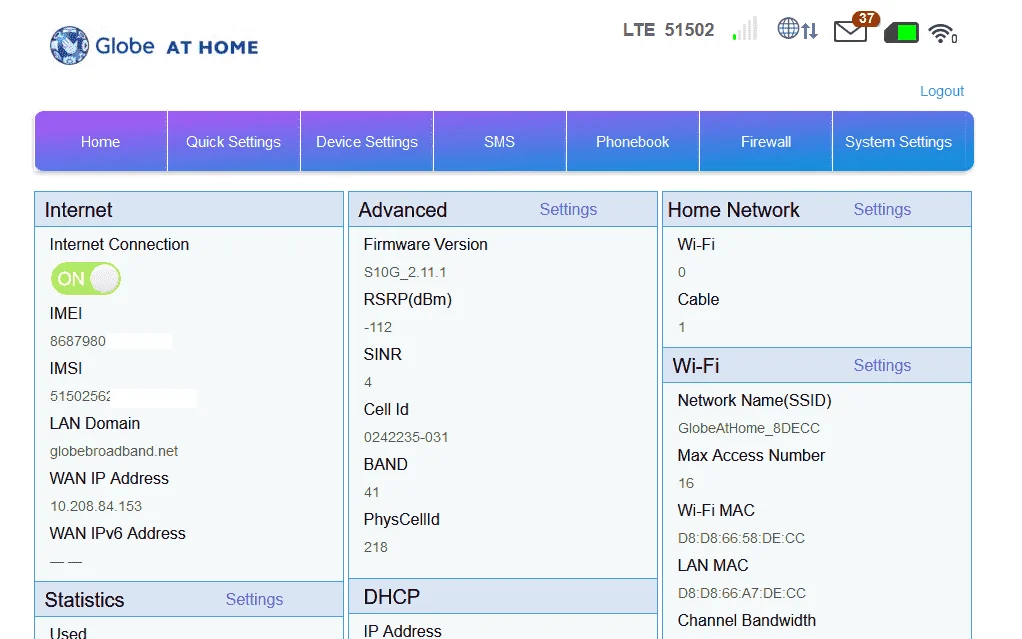Click the IMSI value starting 51502562
The height and width of the screenshot is (639, 1022).
pos(80,396)
